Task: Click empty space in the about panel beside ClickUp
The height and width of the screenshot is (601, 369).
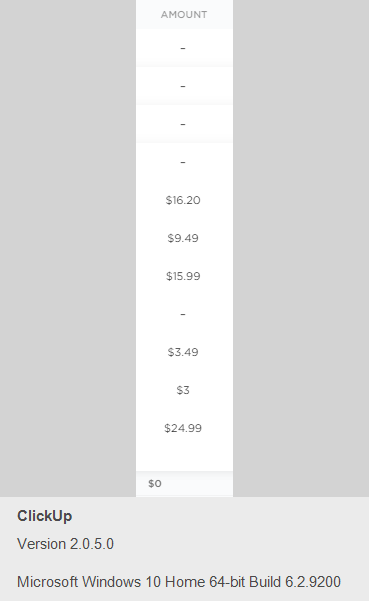Action: (x=218, y=516)
